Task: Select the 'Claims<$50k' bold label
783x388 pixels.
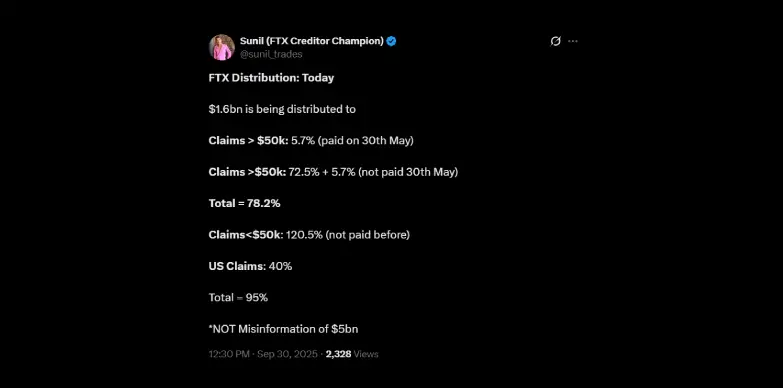Action: click(x=246, y=235)
